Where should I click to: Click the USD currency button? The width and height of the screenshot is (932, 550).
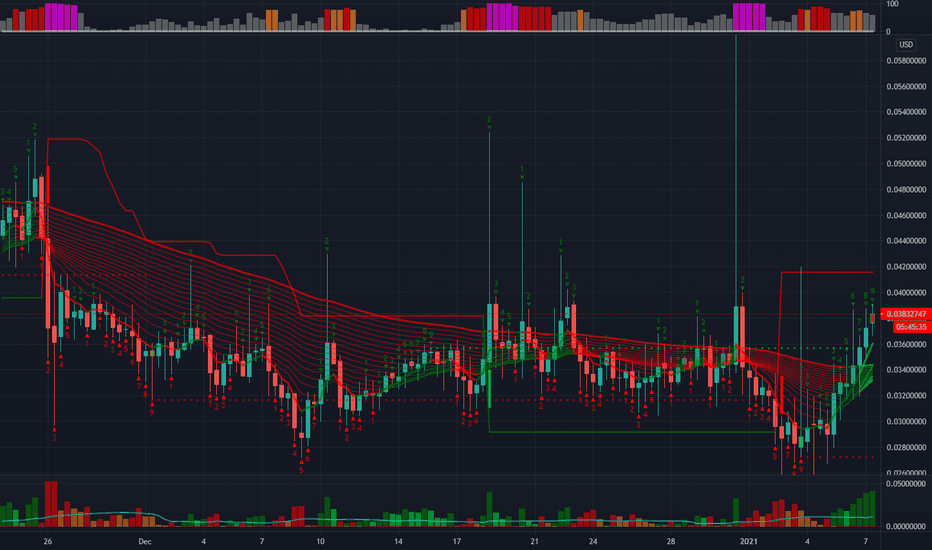coord(905,45)
